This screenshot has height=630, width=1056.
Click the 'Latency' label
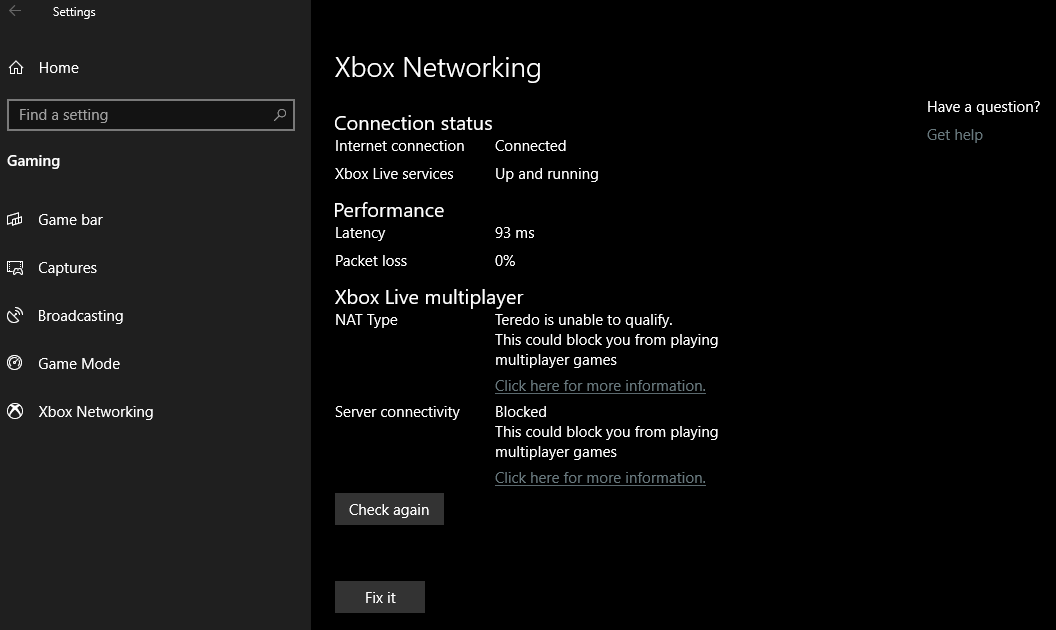360,233
